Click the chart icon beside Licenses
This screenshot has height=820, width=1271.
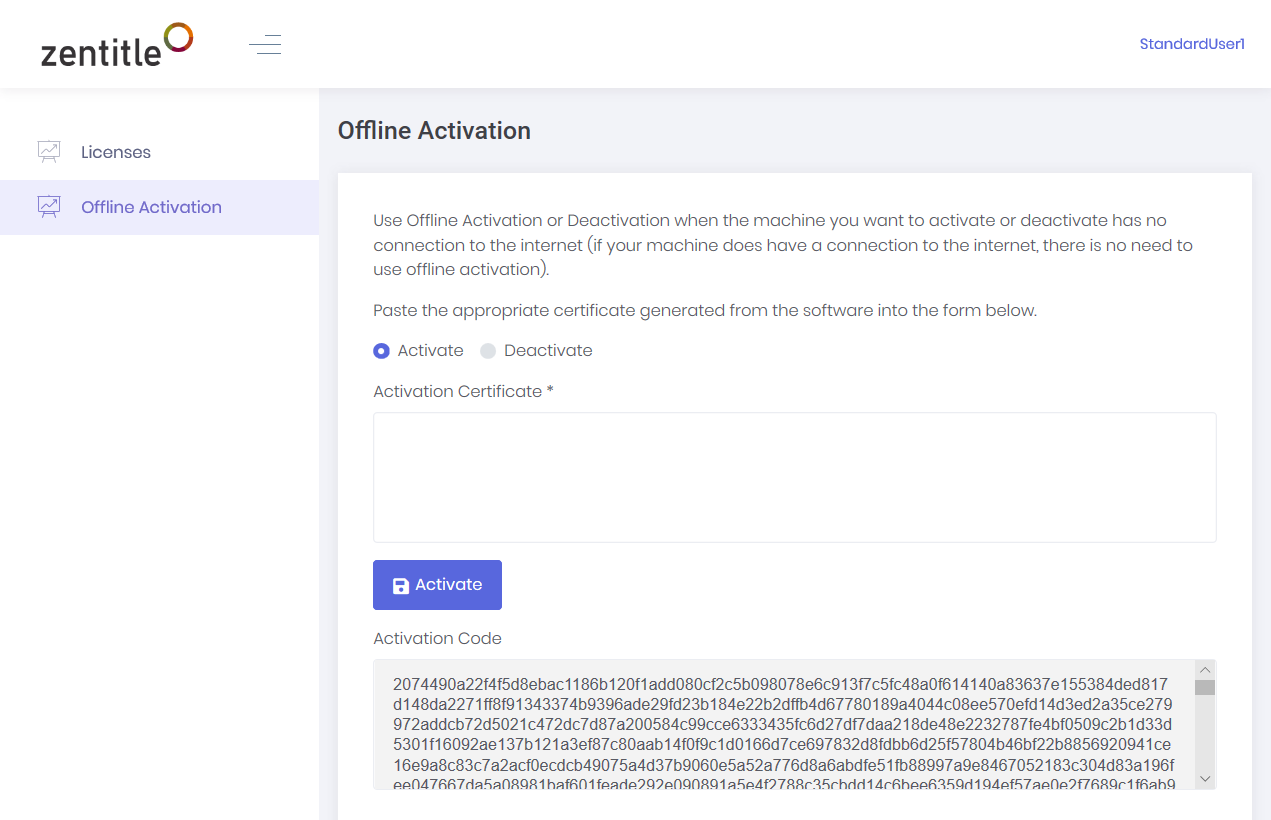tap(49, 152)
